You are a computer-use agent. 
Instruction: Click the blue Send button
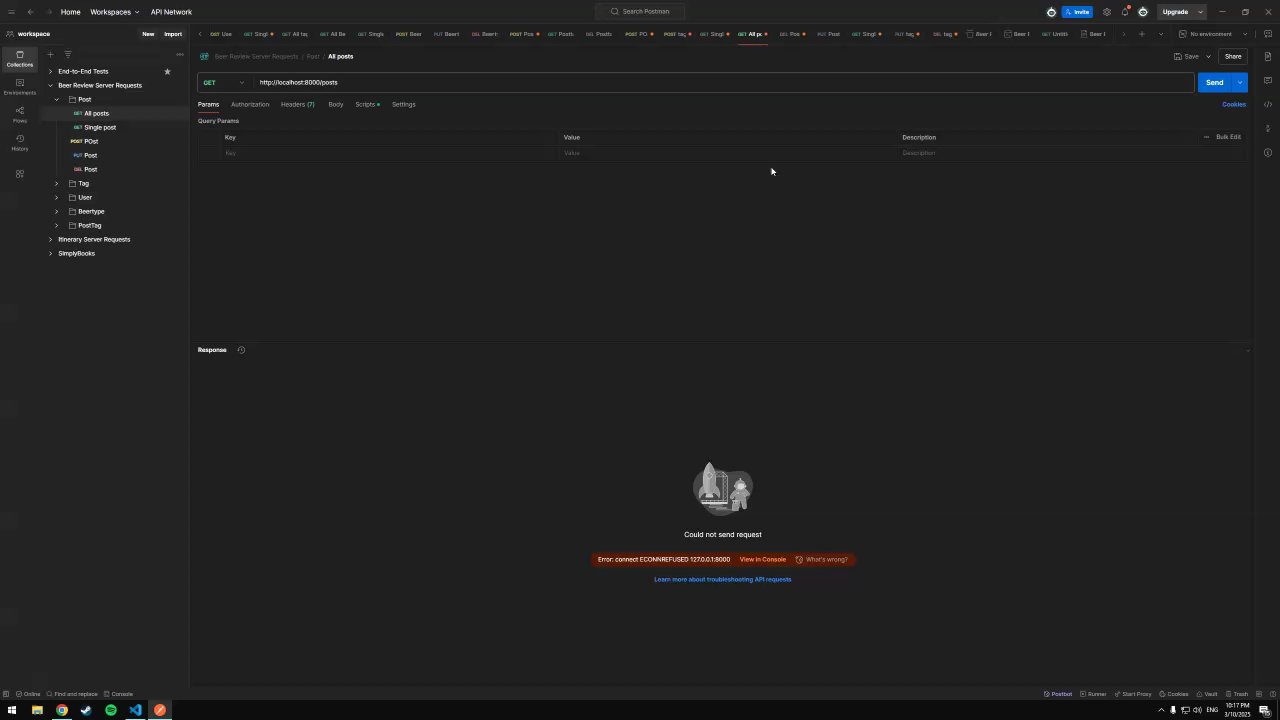point(1215,82)
